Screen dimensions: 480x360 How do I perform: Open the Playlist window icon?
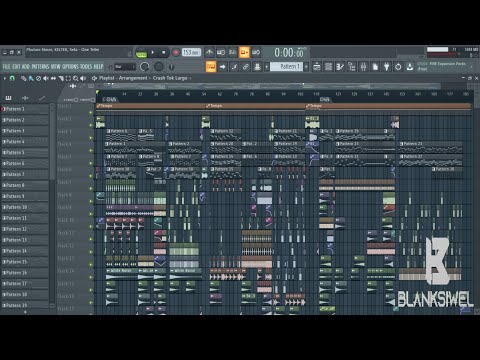(x=317, y=67)
